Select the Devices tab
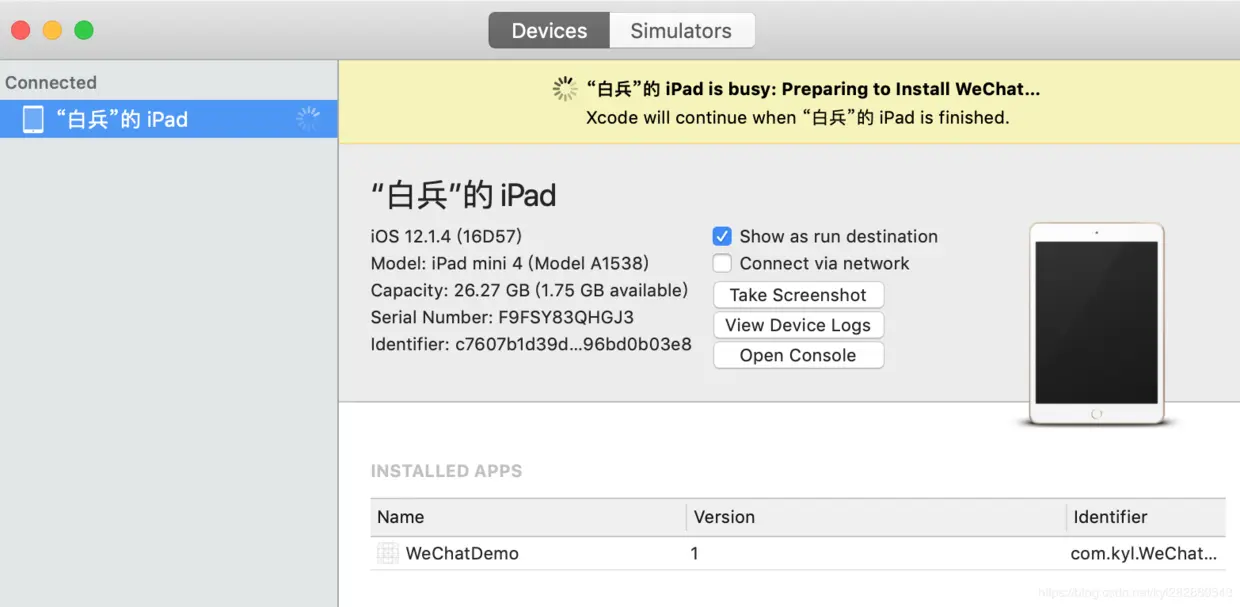This screenshot has height=607, width=1240. (549, 31)
